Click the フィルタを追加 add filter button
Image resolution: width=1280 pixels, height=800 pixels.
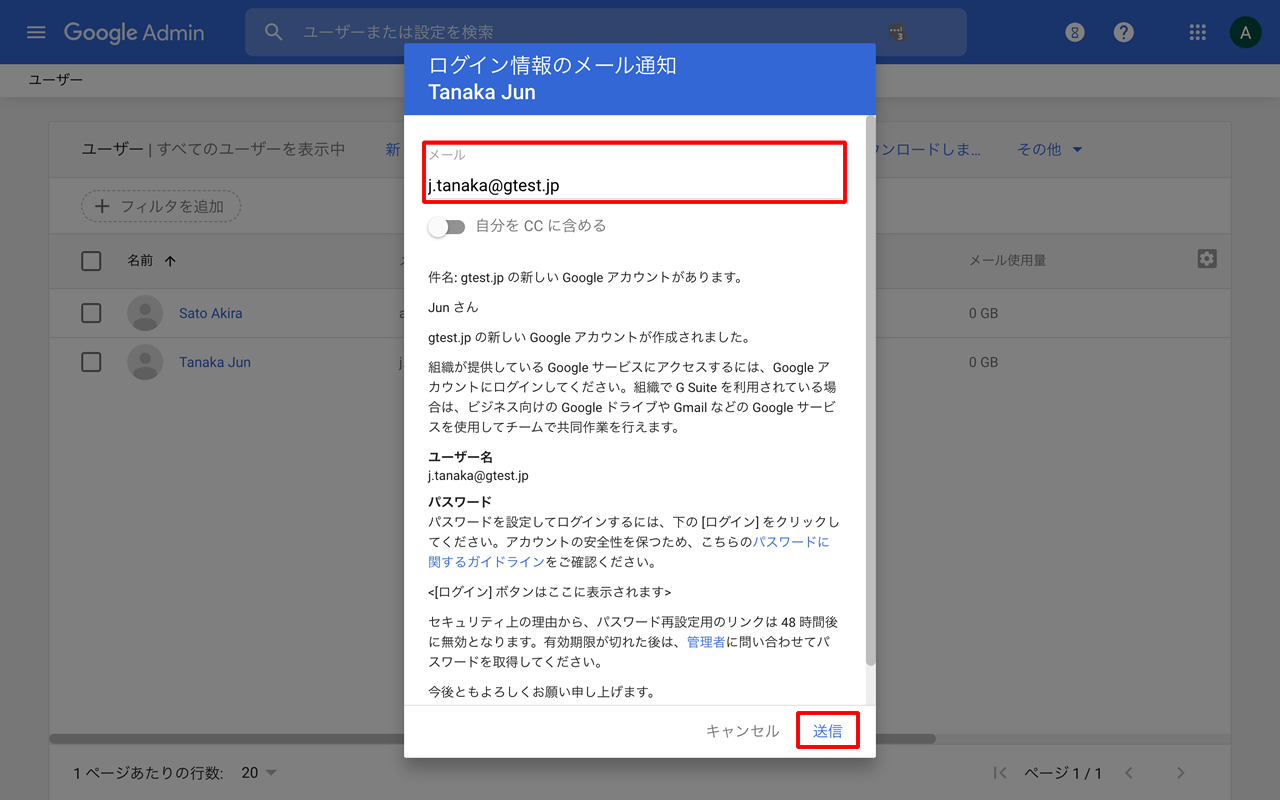click(x=161, y=206)
